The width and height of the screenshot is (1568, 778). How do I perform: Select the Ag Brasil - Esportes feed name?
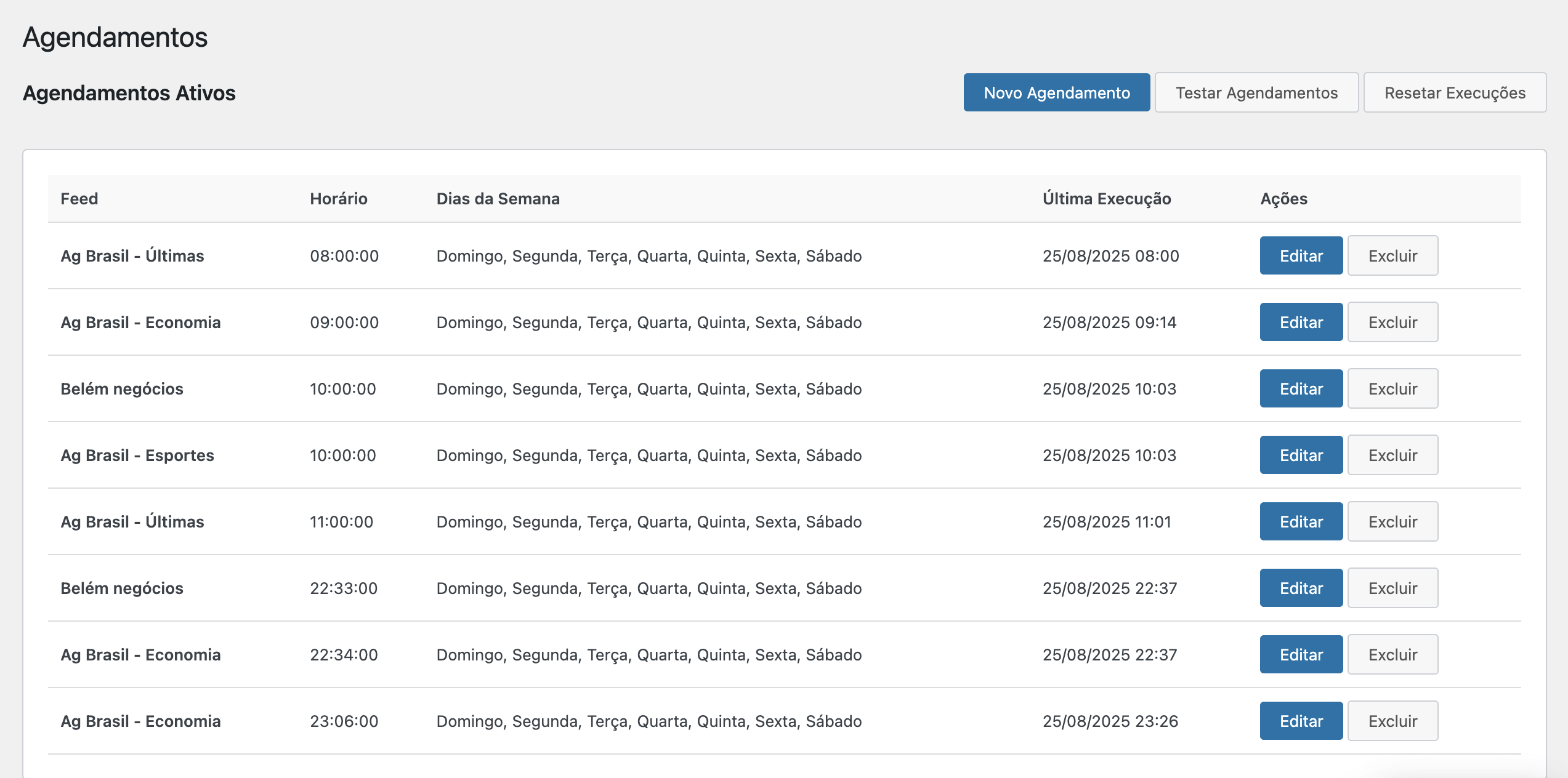[137, 455]
